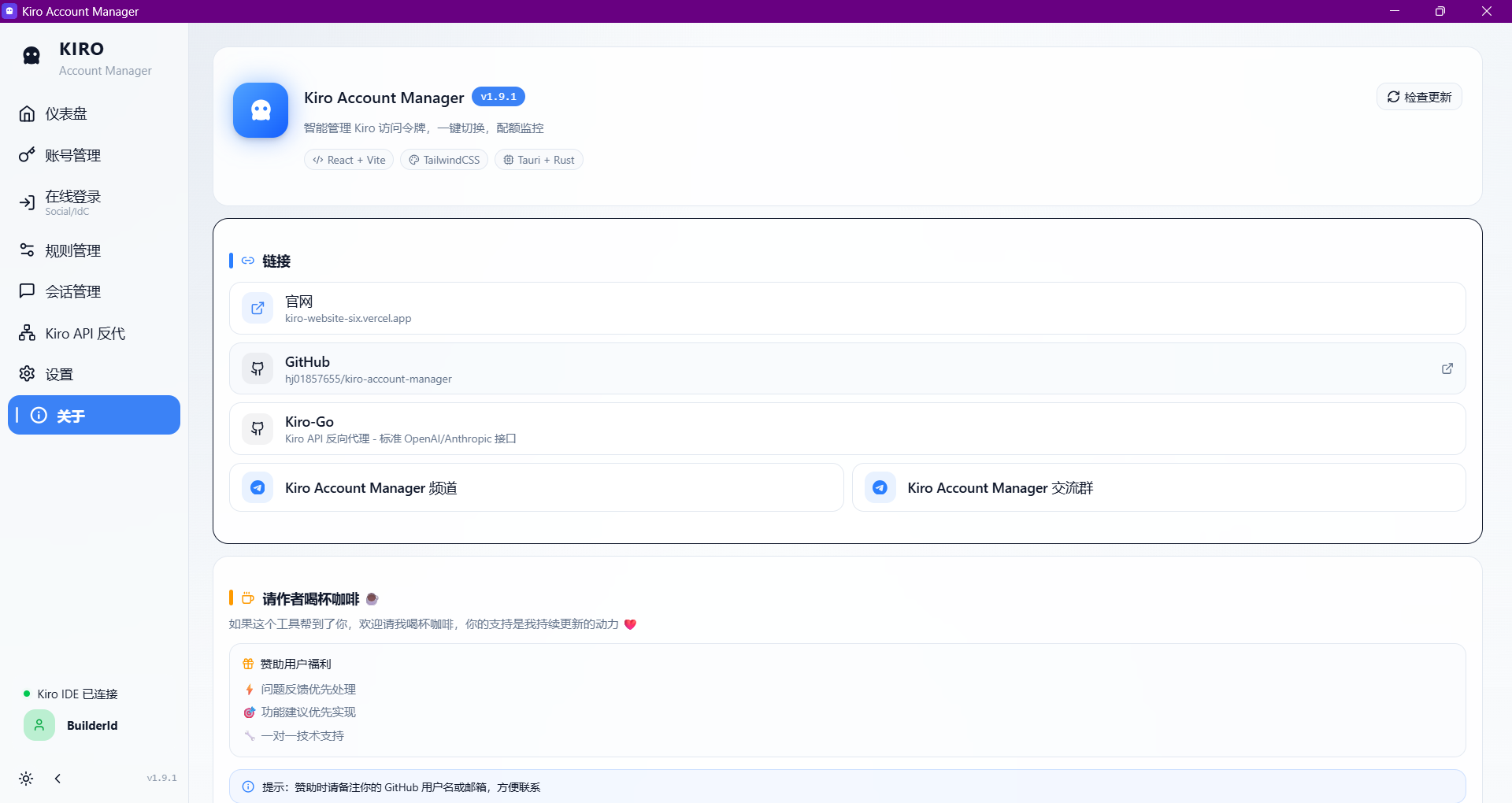
Task: Open Kiro Account Manager 频道 Telegram channel
Action: pyautogui.click(x=536, y=488)
